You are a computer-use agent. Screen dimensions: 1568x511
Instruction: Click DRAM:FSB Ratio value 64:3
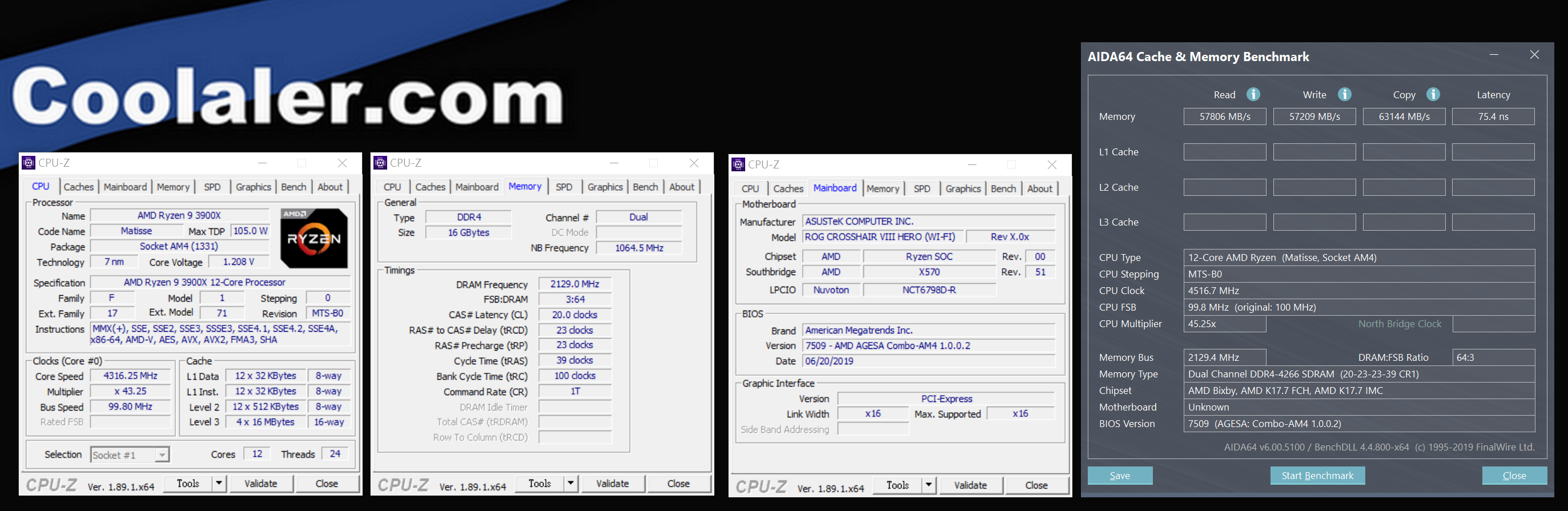(1493, 357)
